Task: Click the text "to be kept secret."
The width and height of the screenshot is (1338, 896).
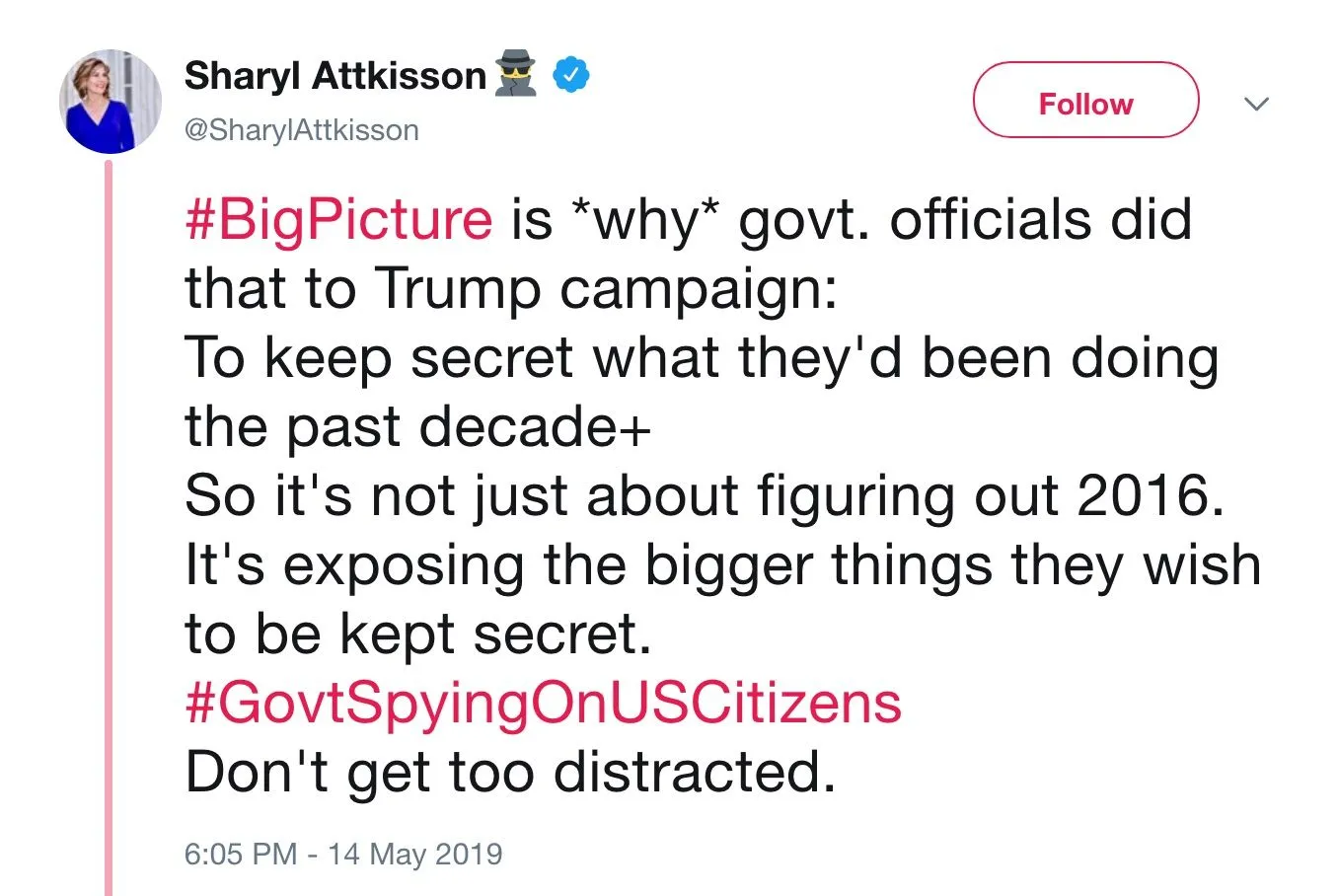Action: 417,634
